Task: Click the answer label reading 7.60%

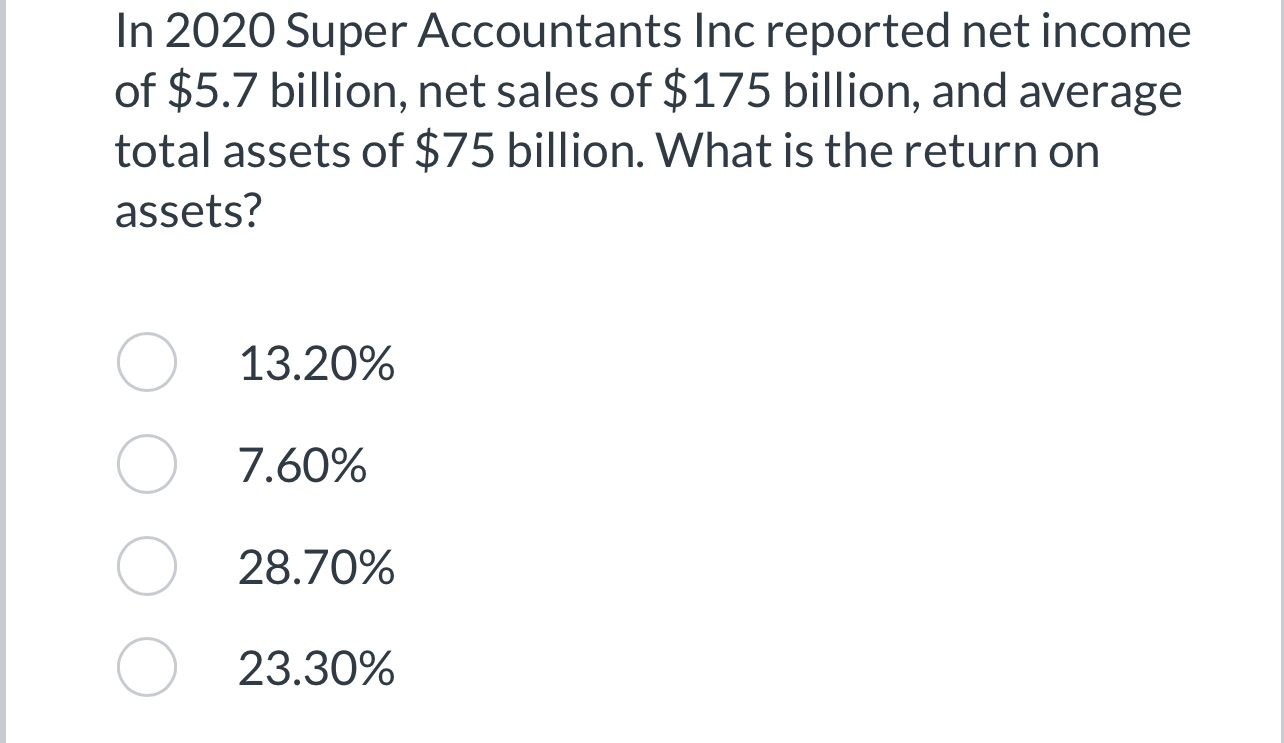Action: (303, 464)
